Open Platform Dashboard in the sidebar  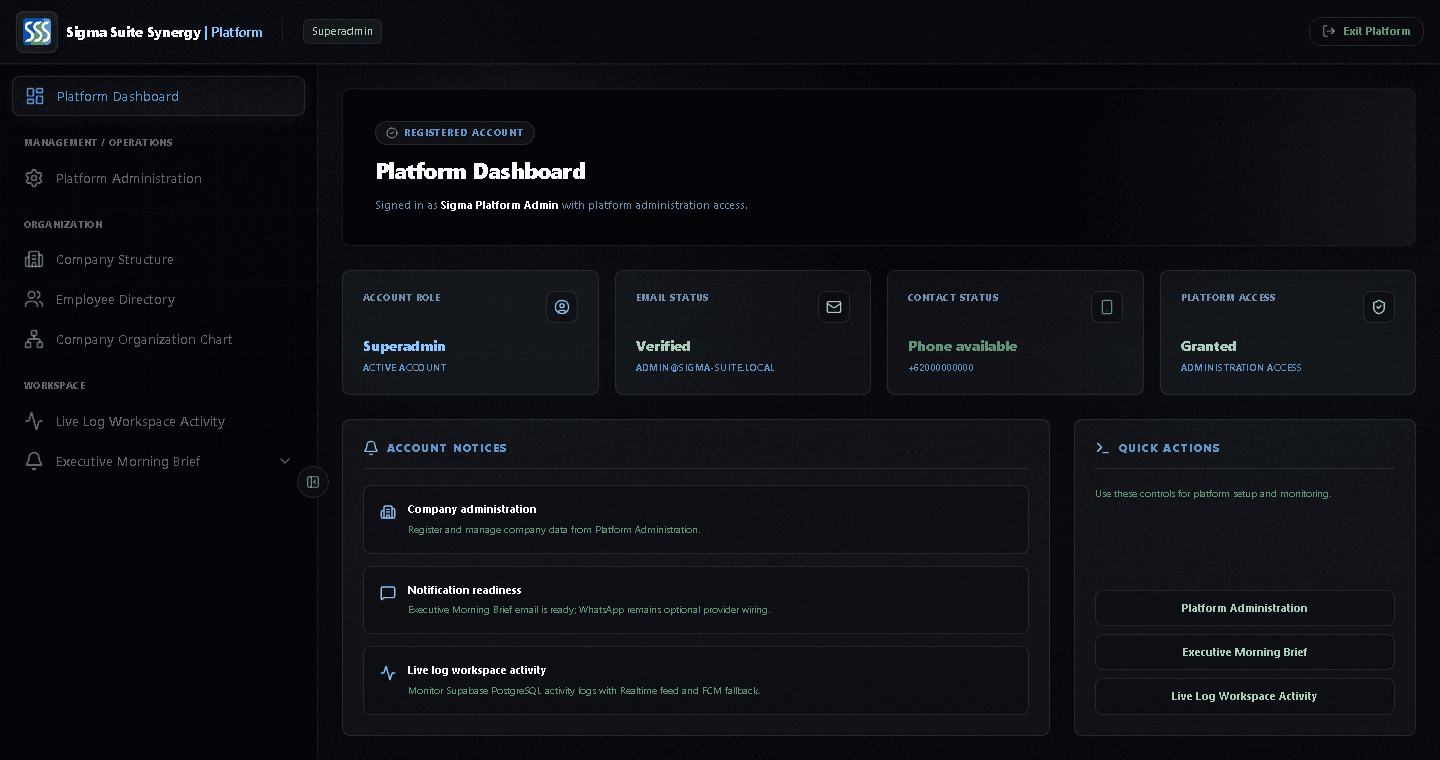pos(158,96)
